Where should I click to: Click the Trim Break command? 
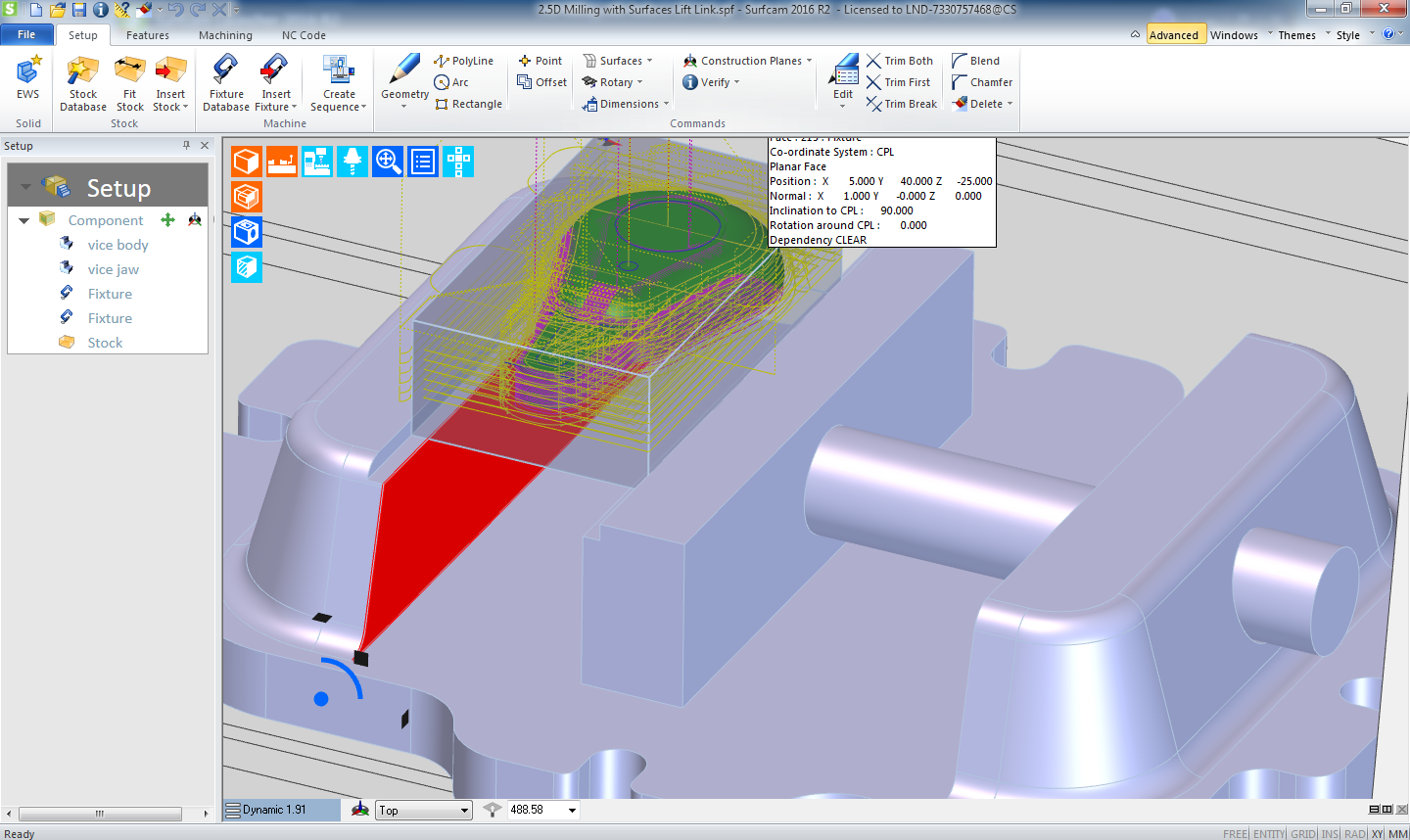pos(902,104)
